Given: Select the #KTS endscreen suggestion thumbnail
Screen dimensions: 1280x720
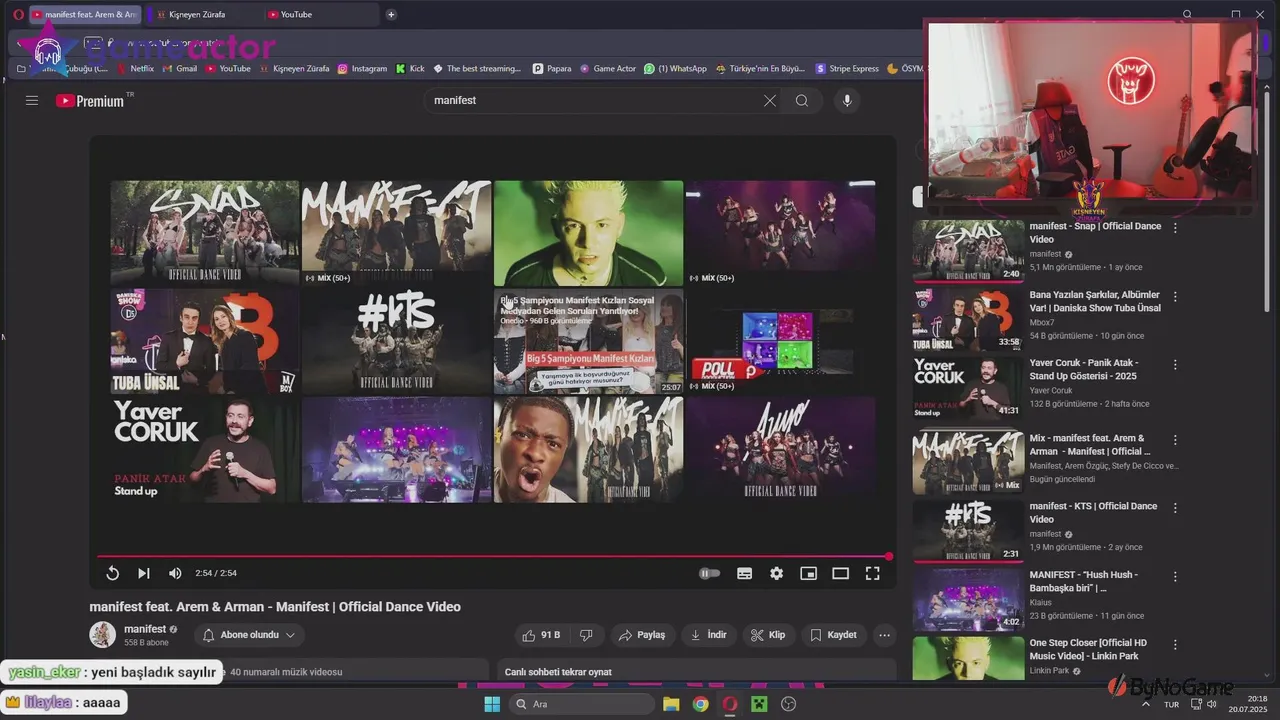Looking at the screenshot, I should (396, 341).
